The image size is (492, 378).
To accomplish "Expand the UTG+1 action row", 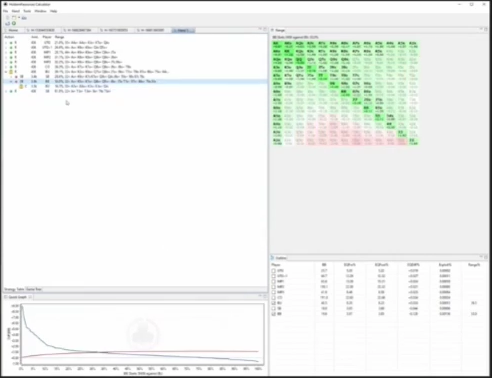I will click(x=6, y=48).
